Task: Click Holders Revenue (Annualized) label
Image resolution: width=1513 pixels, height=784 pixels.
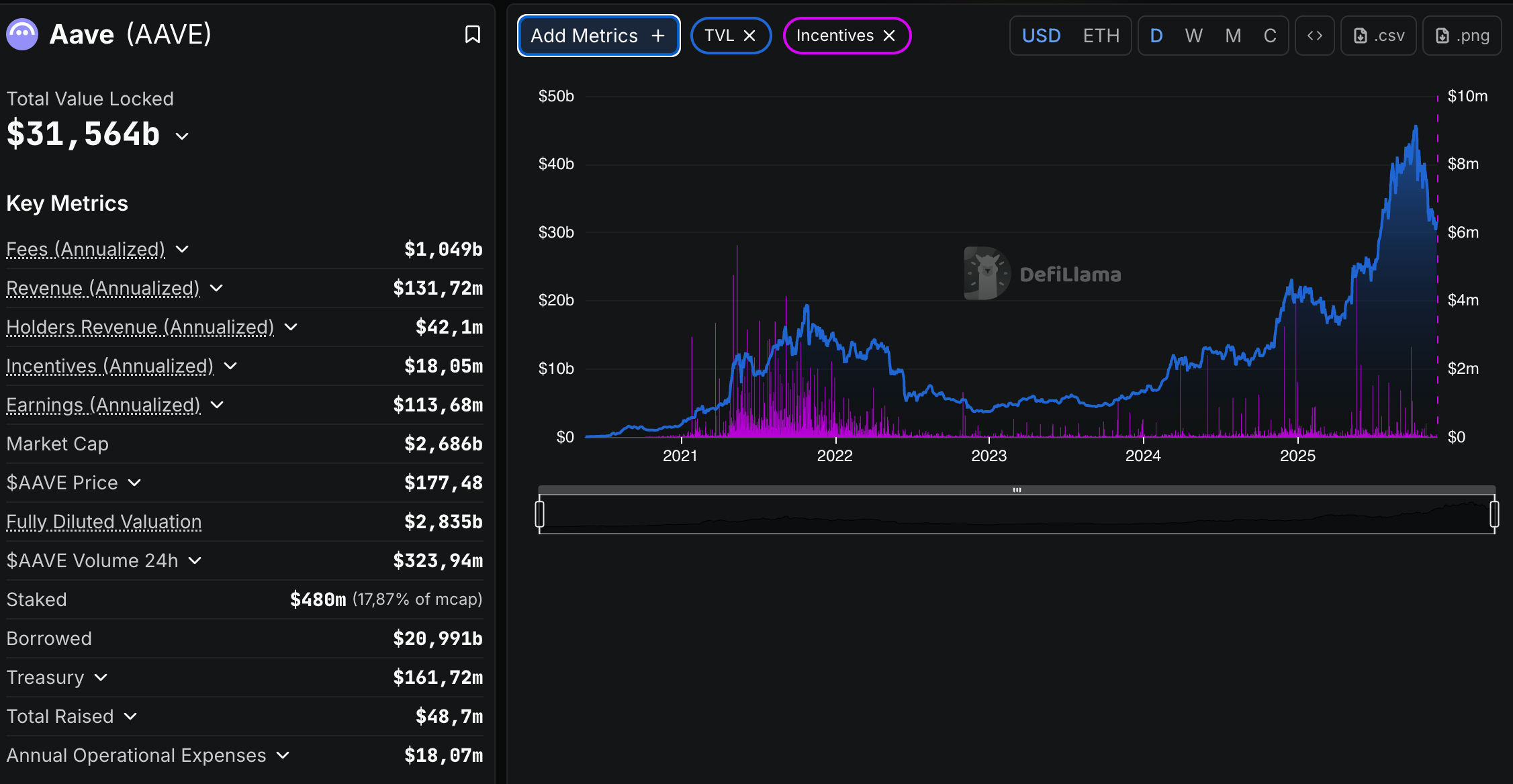Action: 140,327
